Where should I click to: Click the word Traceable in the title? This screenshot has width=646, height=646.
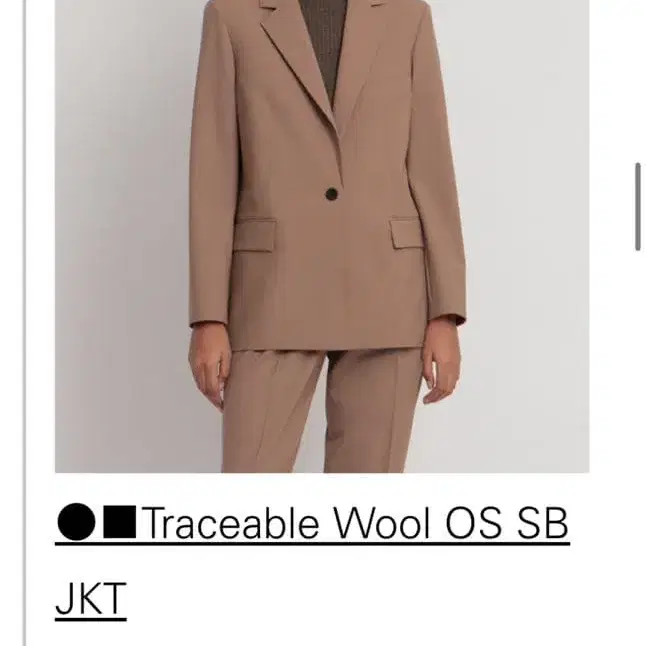pyautogui.click(x=231, y=522)
